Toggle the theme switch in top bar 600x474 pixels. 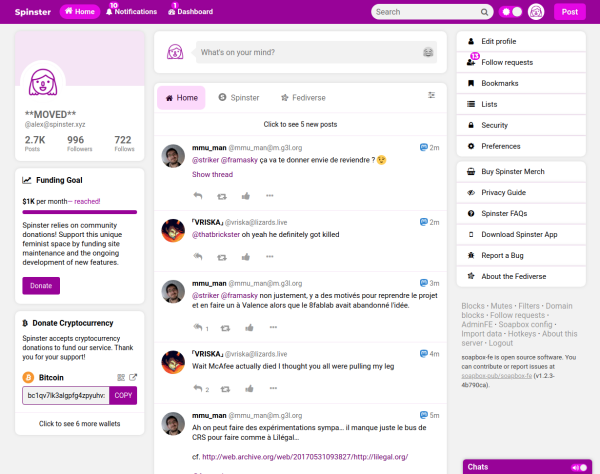pyautogui.click(x=511, y=12)
